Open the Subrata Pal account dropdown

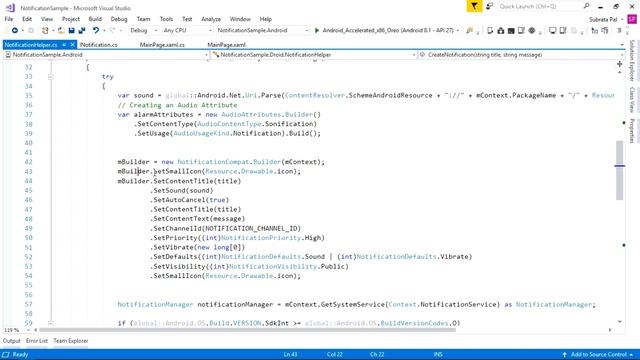point(606,19)
